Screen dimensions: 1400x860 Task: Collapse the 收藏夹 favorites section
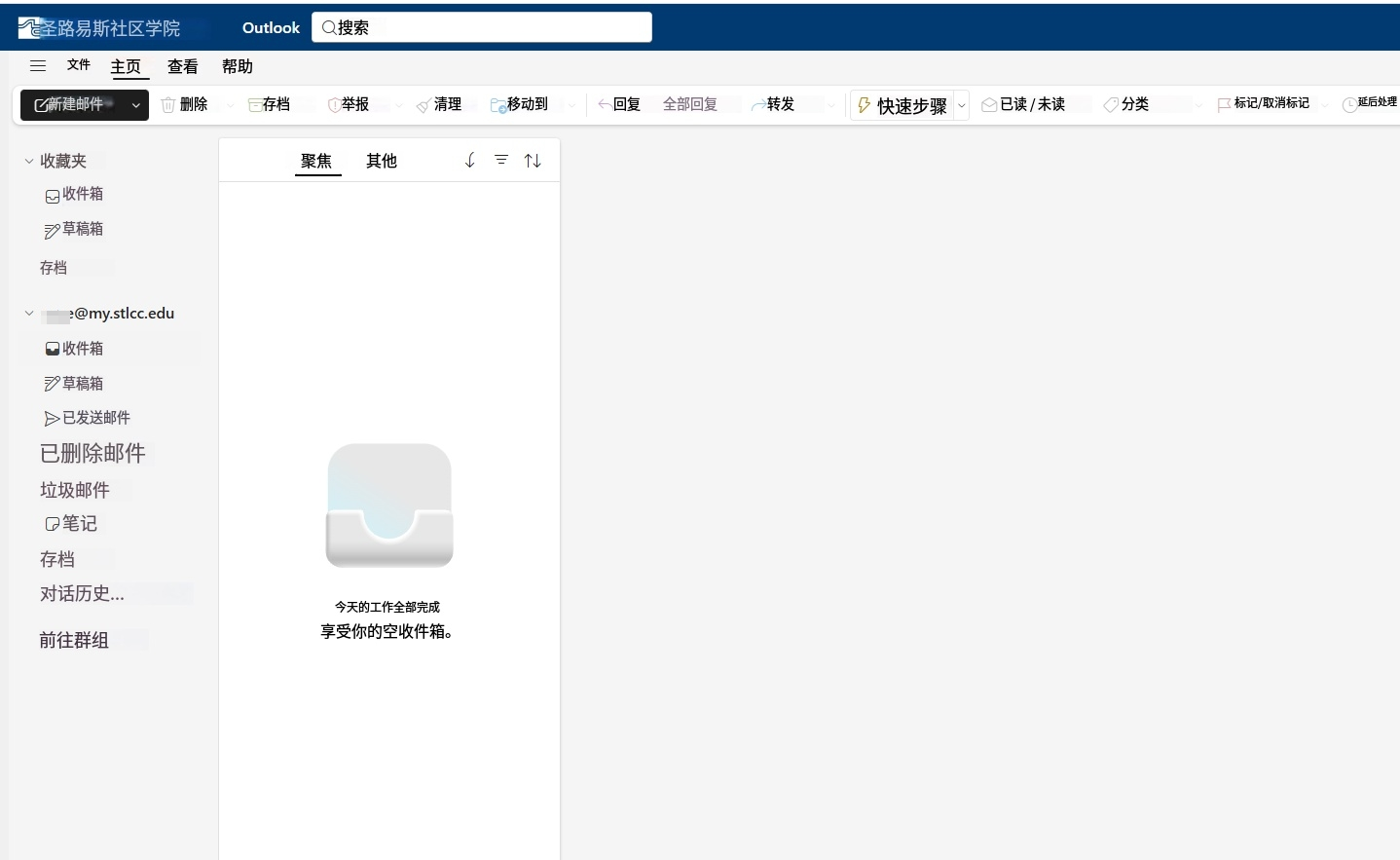click(29, 161)
